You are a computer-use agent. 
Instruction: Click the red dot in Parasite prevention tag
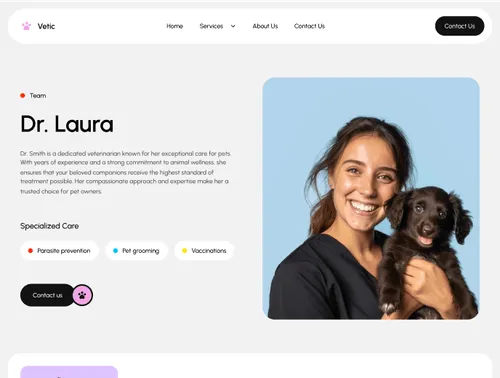pos(30,251)
